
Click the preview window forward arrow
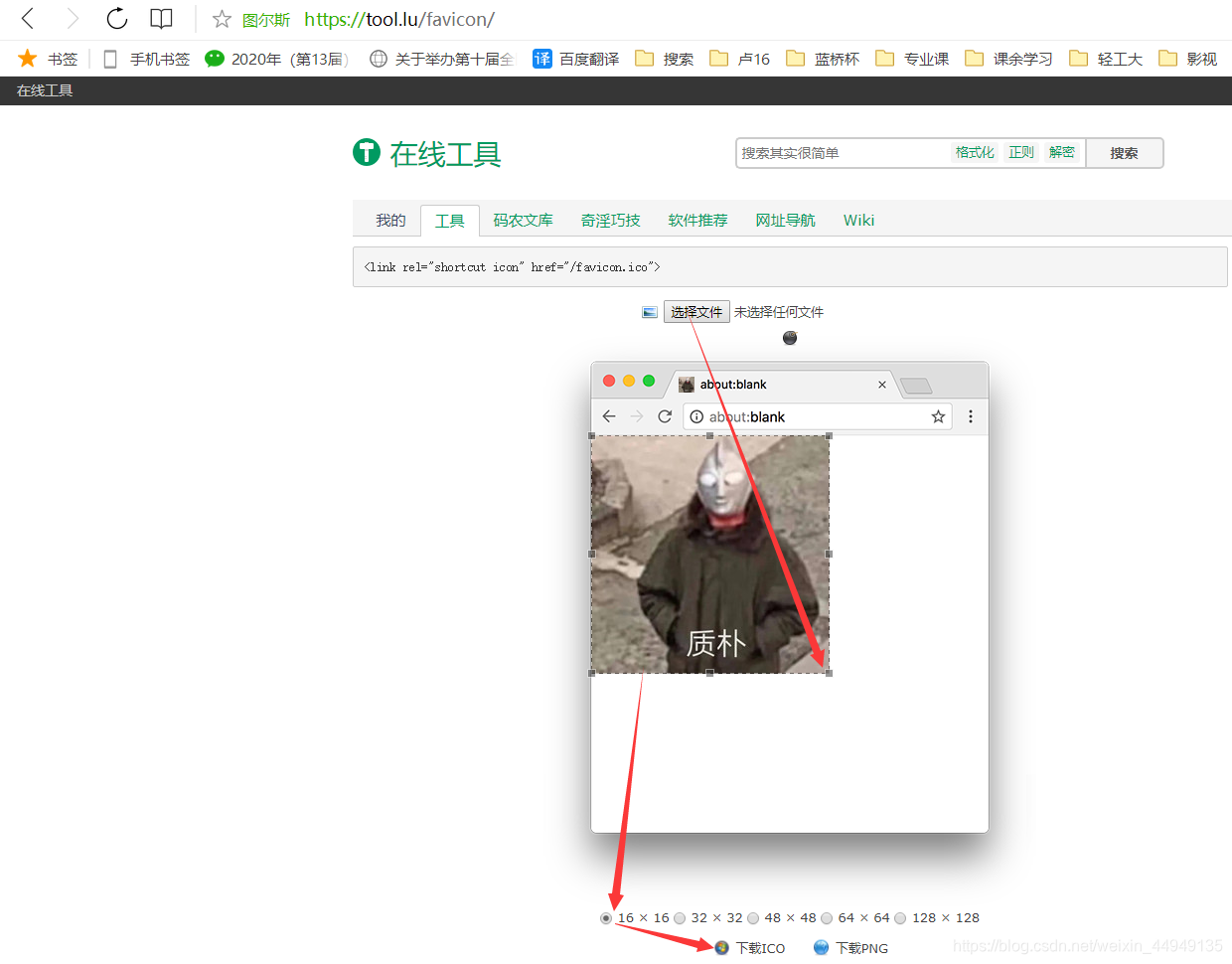pyautogui.click(x=637, y=416)
